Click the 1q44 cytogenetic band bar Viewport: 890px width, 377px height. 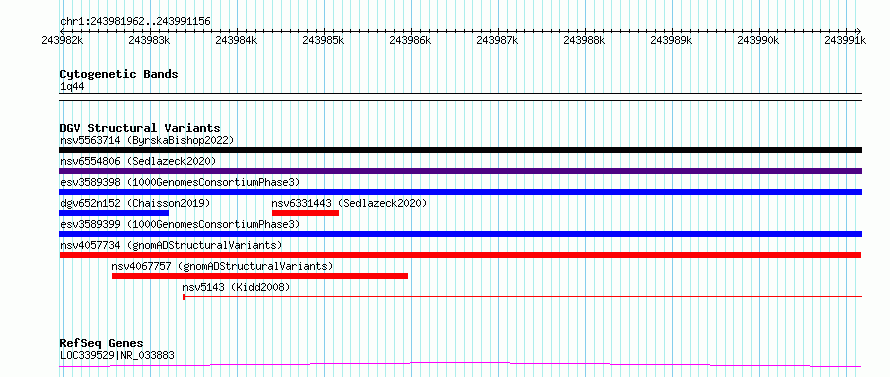coord(460,97)
